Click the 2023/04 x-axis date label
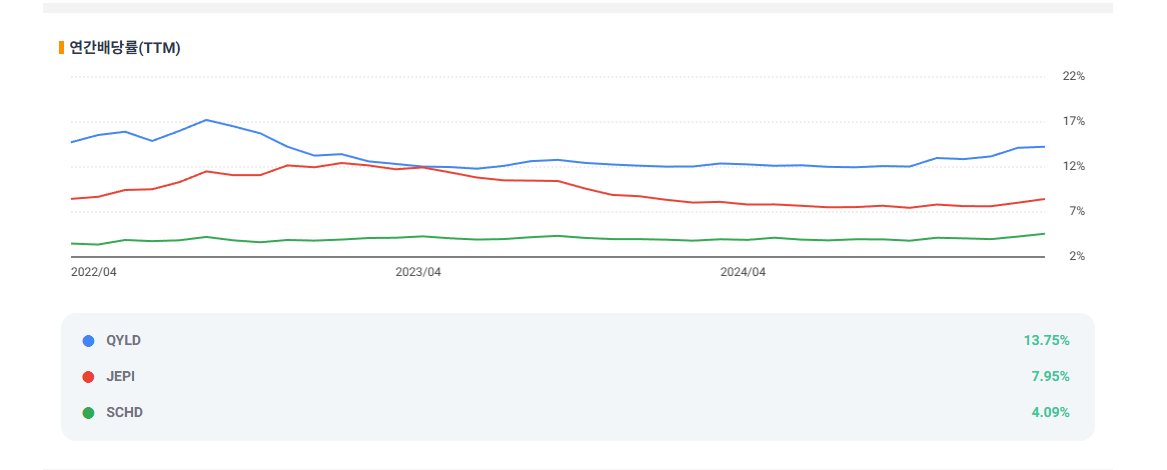 click(x=418, y=273)
